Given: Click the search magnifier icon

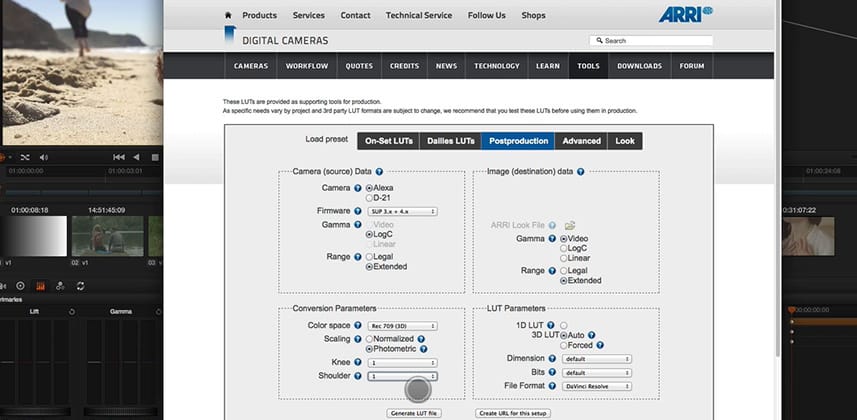Looking at the screenshot, I should tap(600, 40).
